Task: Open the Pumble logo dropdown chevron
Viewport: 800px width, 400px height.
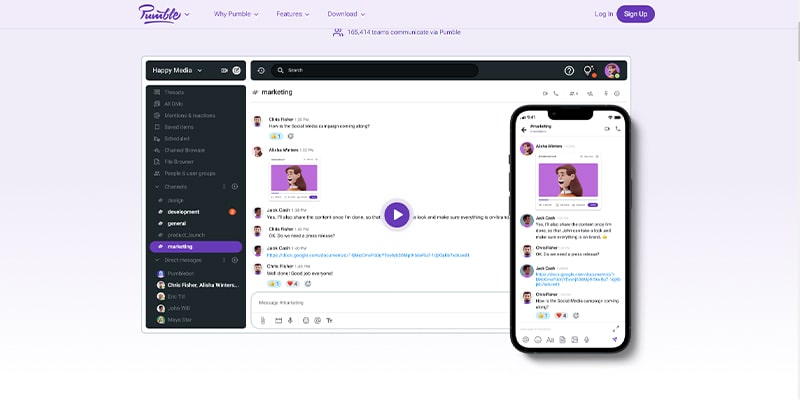Action: 187,14
